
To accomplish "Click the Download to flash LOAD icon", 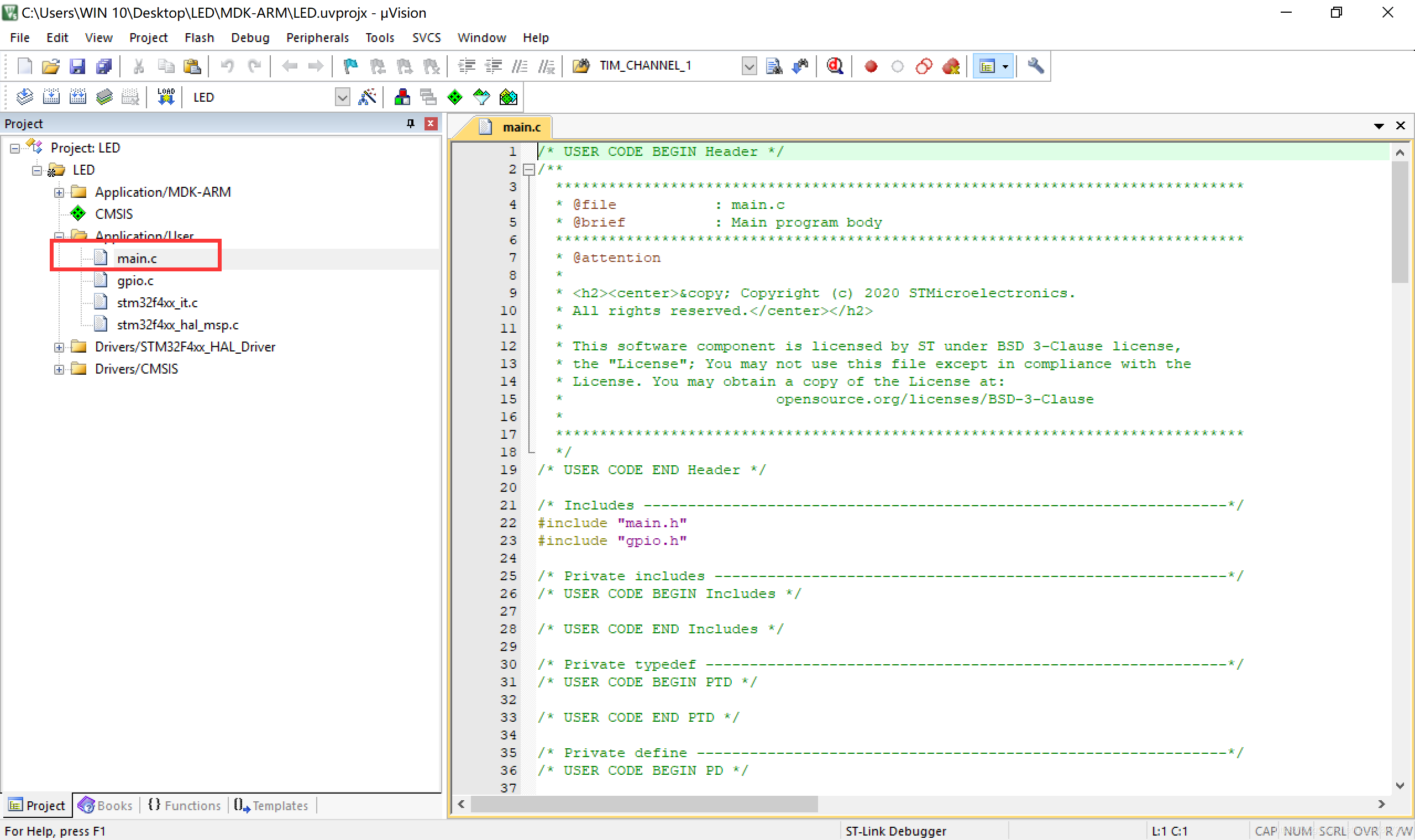I will click(166, 97).
